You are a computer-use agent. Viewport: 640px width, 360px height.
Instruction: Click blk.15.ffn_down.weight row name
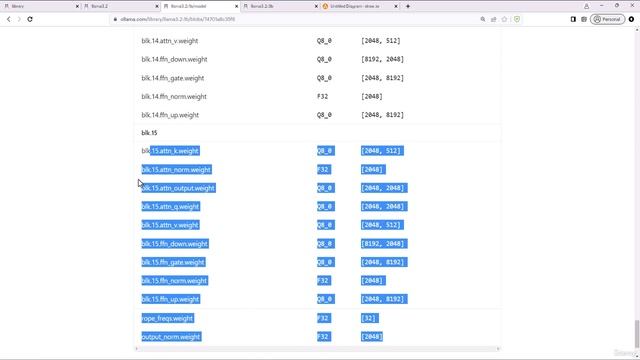(175, 244)
